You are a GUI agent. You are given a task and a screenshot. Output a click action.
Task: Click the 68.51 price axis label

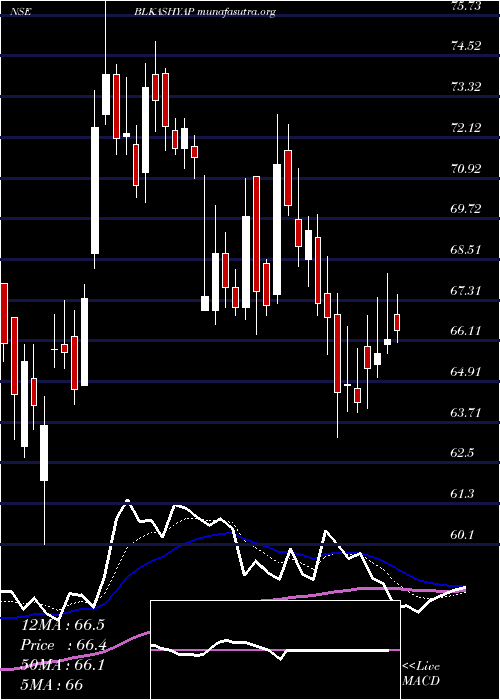pyautogui.click(x=466, y=250)
